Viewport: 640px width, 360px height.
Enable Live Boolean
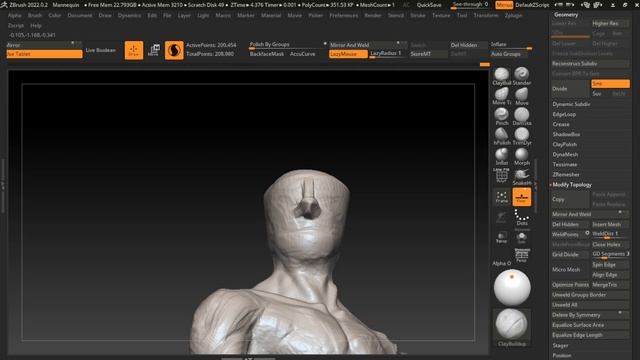(x=100, y=50)
